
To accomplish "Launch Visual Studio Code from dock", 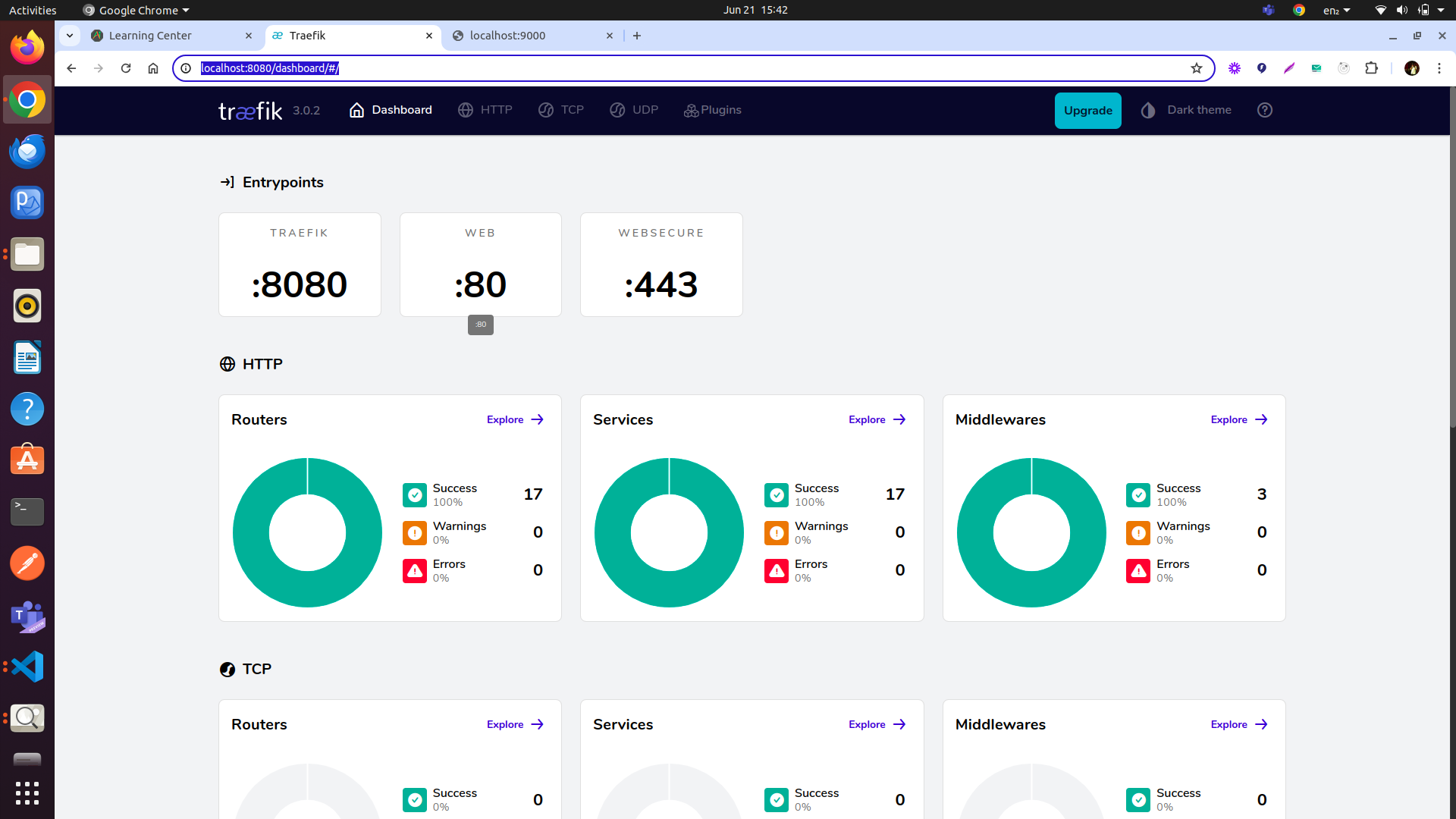I will point(27,667).
